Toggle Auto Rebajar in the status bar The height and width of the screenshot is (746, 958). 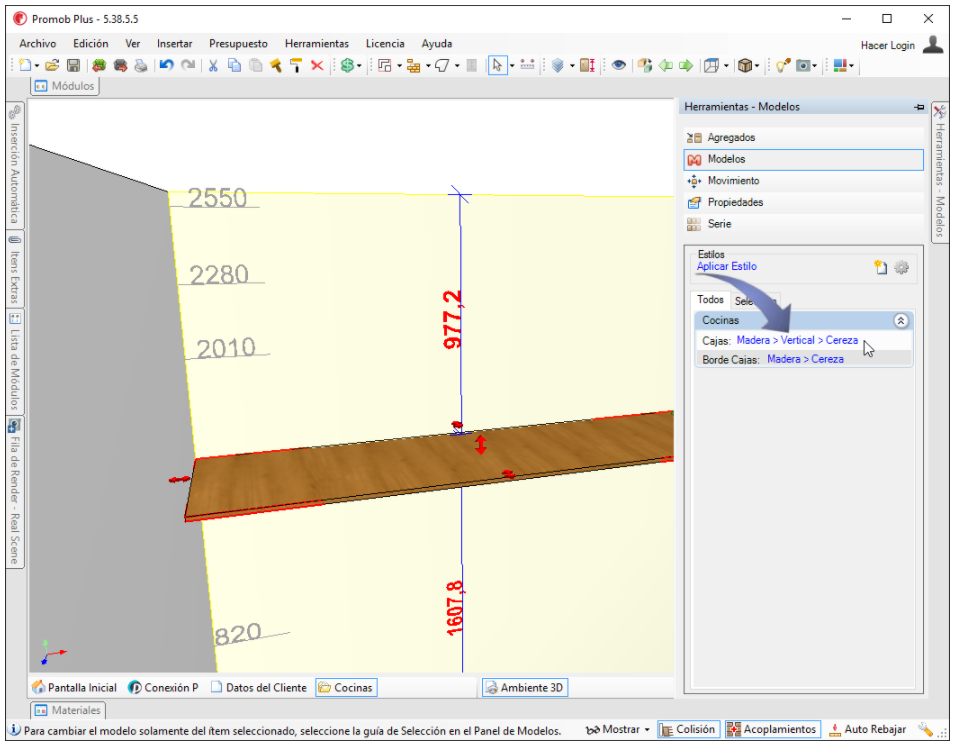[x=868, y=729]
